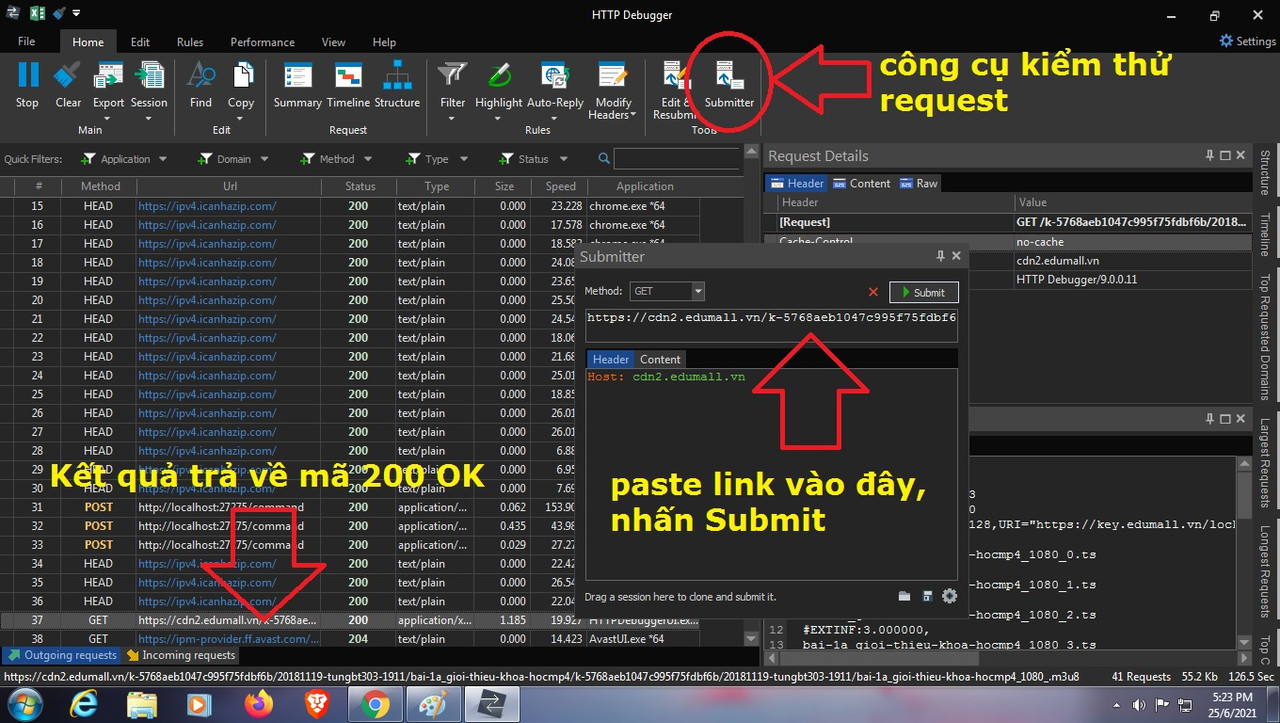Clear the Submitter with red X
This screenshot has width=1280, height=723.
coord(873,292)
